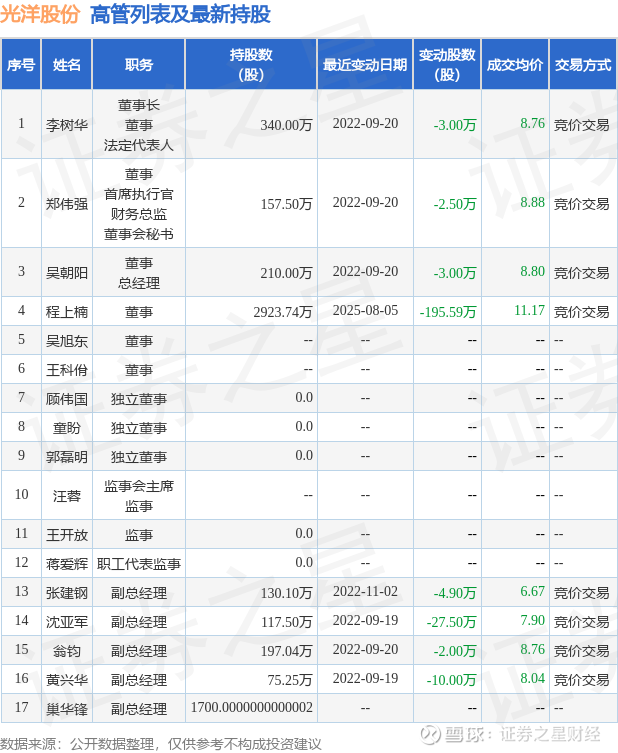Select the name 翁钧
This screenshot has height=753, width=618.
coord(67,651)
